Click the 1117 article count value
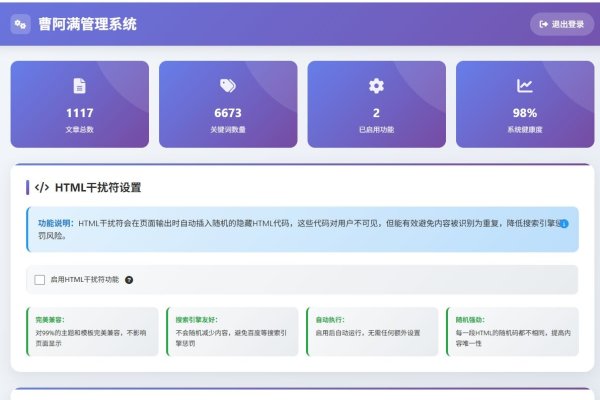Screen dimensions: 600x400 (80, 113)
